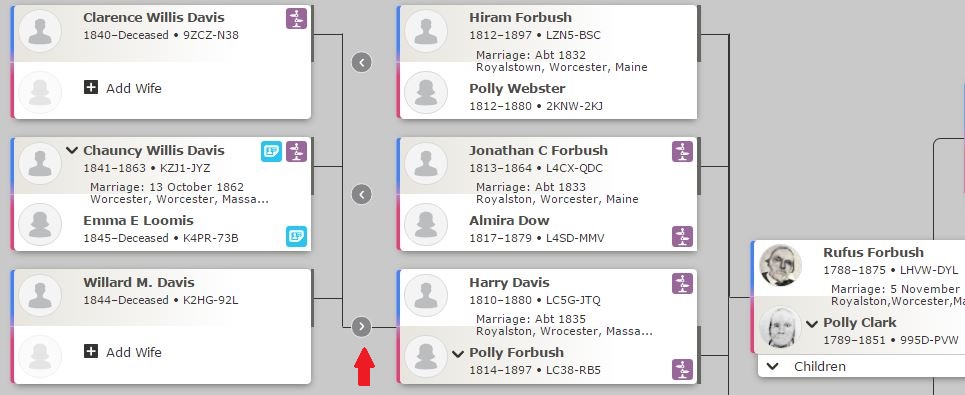Click purple tree icon on Harry Davis

click(x=682, y=284)
